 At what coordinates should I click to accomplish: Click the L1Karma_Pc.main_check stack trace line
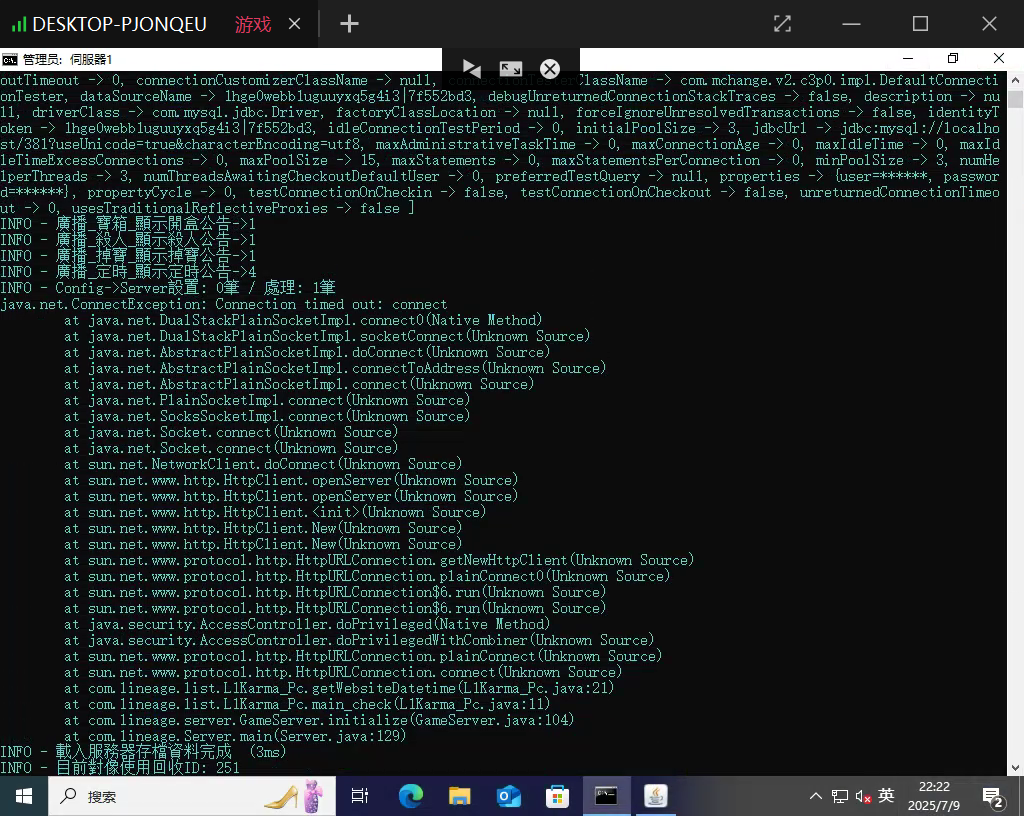(x=307, y=704)
